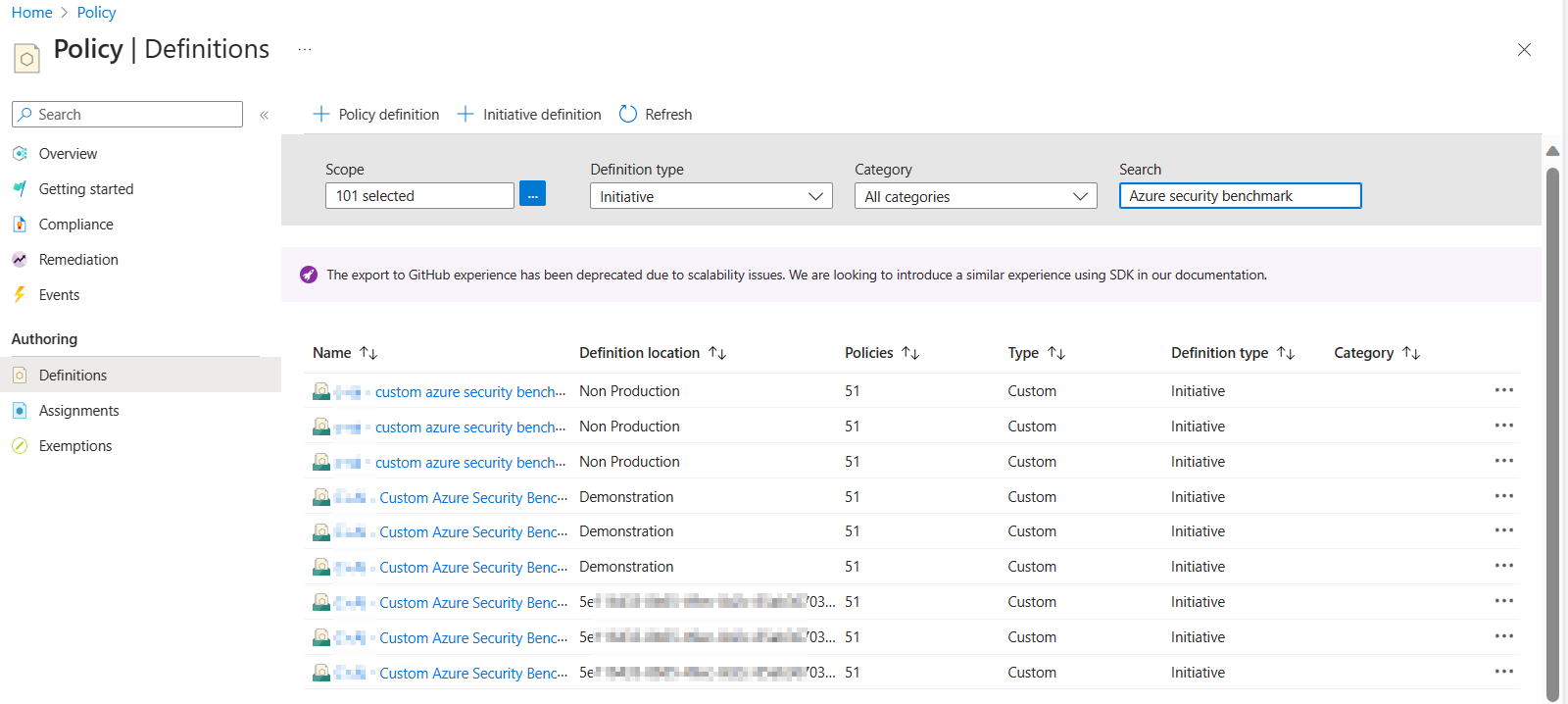This screenshot has width=1568, height=704.
Task: Click the plus icon for Initiative definition
Action: (465, 114)
